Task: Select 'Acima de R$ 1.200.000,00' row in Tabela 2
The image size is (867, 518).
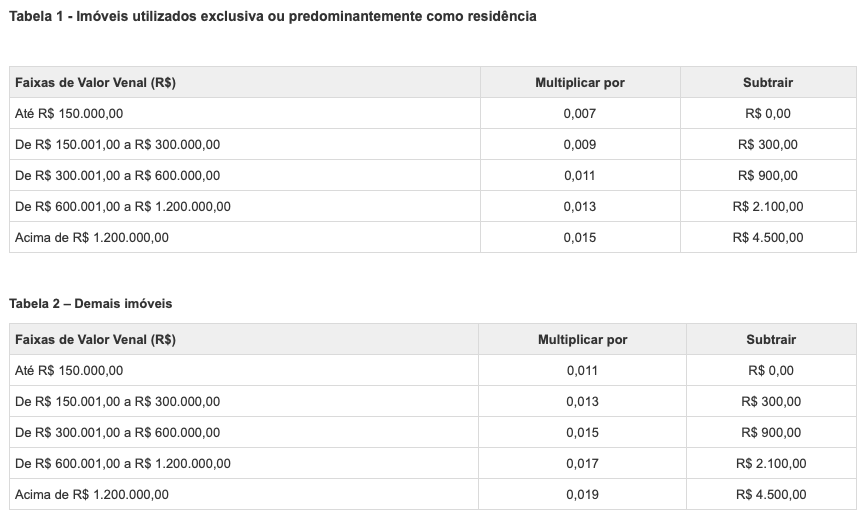Action: (92, 494)
